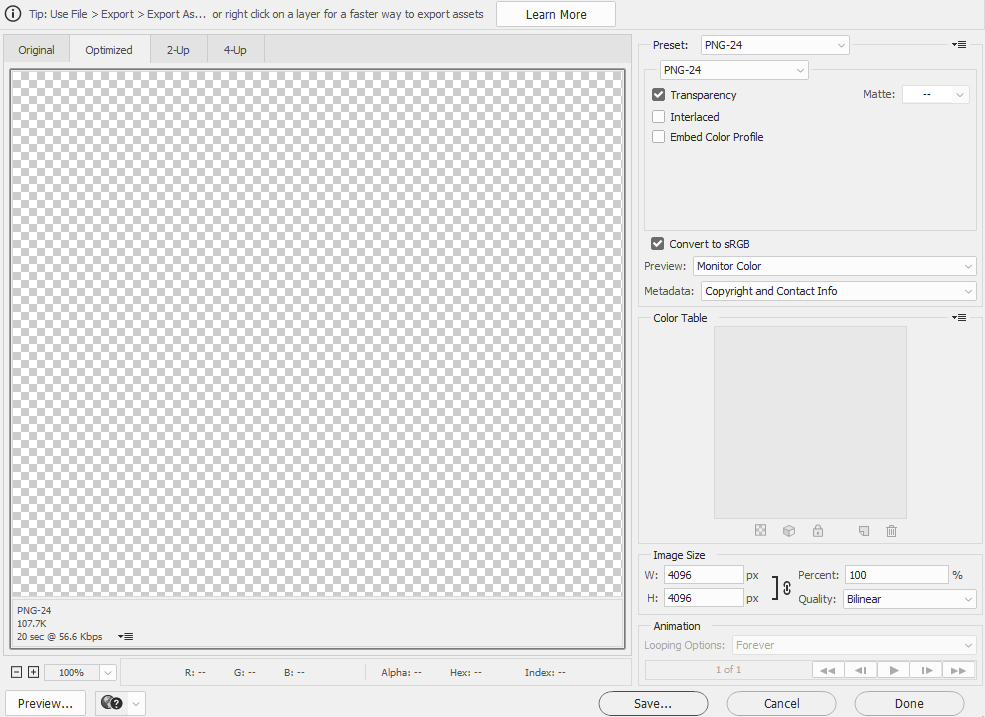Delete selected color using the trash icon
This screenshot has height=717, width=985.
[x=891, y=530]
